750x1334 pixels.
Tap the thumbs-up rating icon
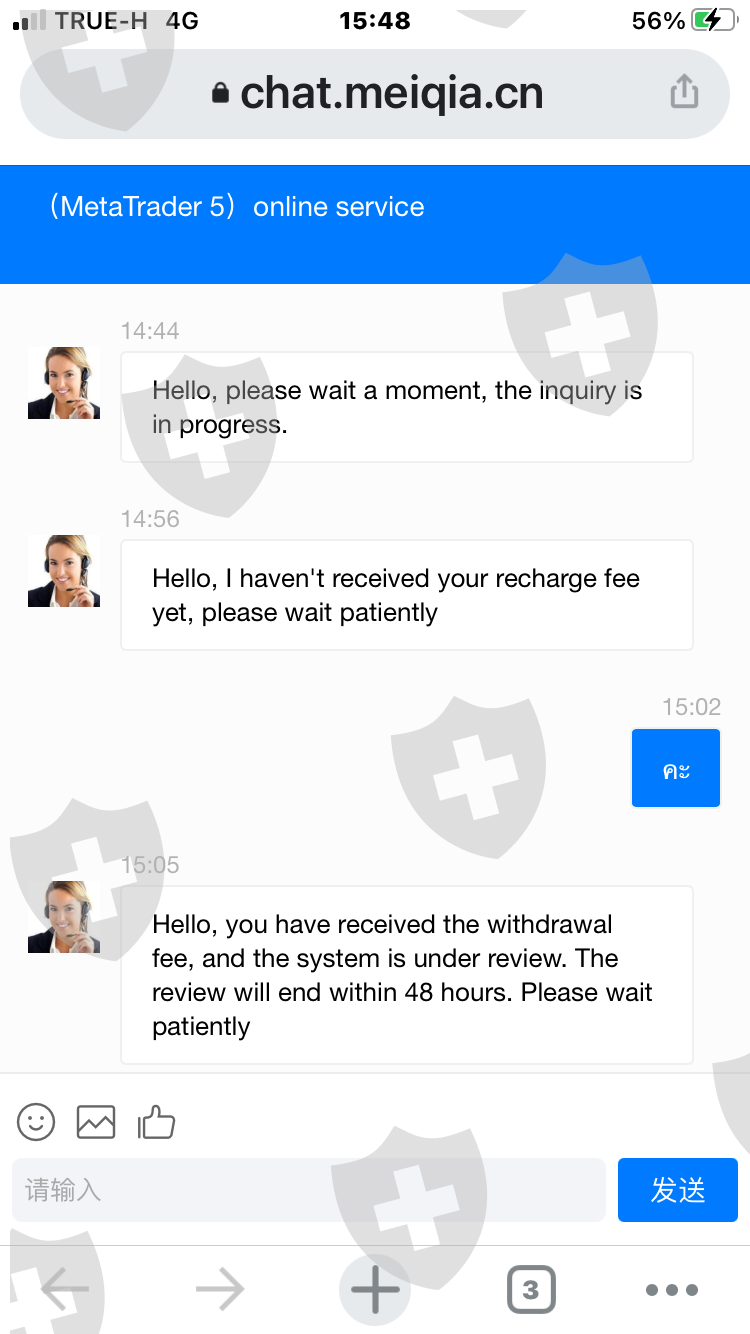(156, 1122)
